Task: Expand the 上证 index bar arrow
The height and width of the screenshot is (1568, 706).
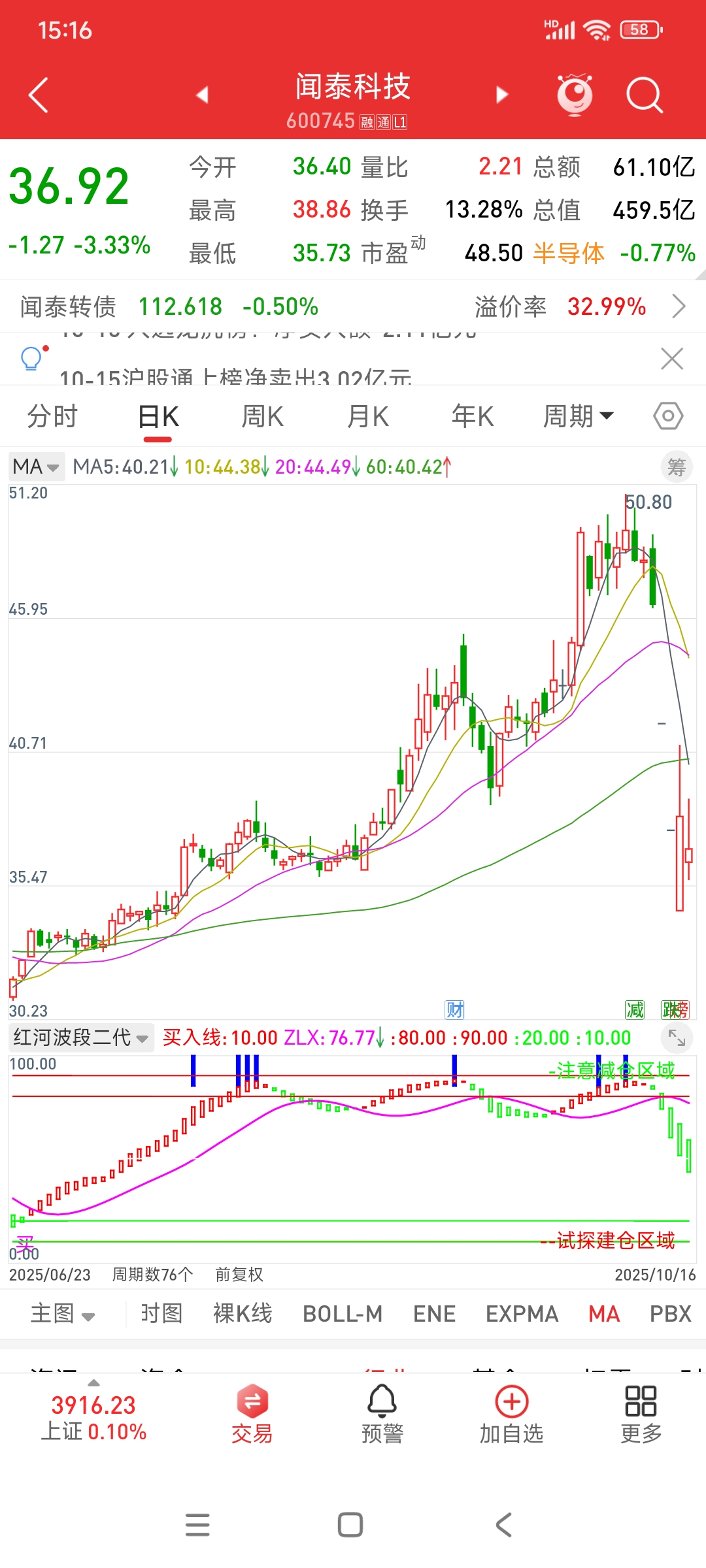Action: coord(94,1382)
